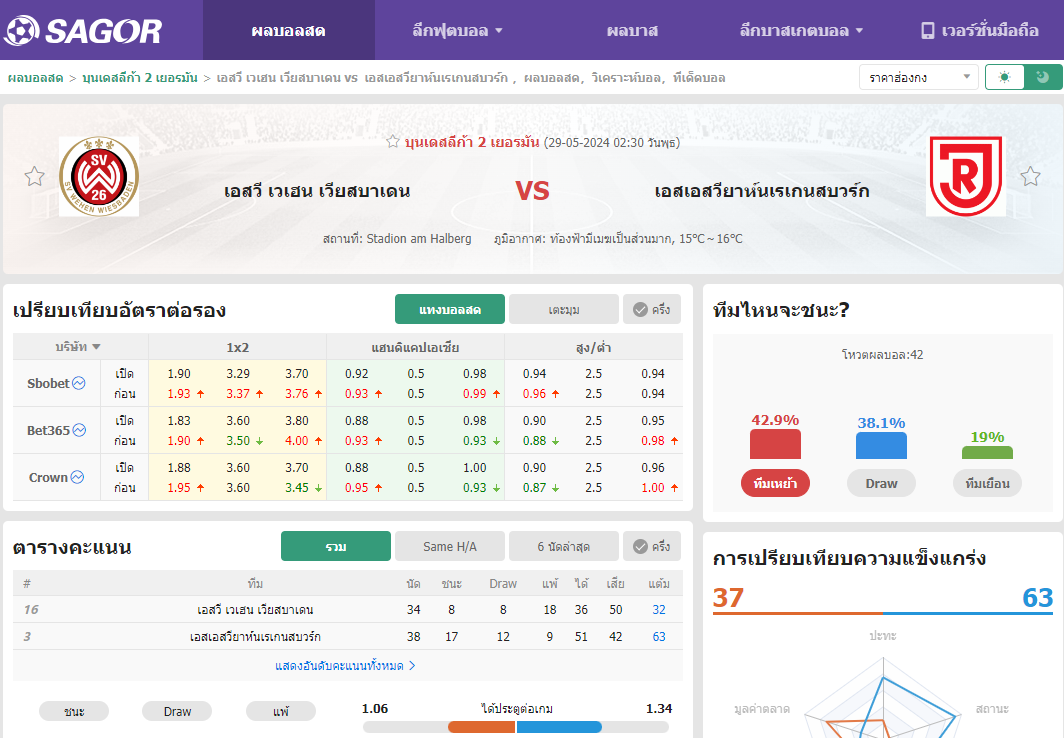Click the Jahn Regensburg crest
Screen dimensions: 1064x738
click(966, 176)
